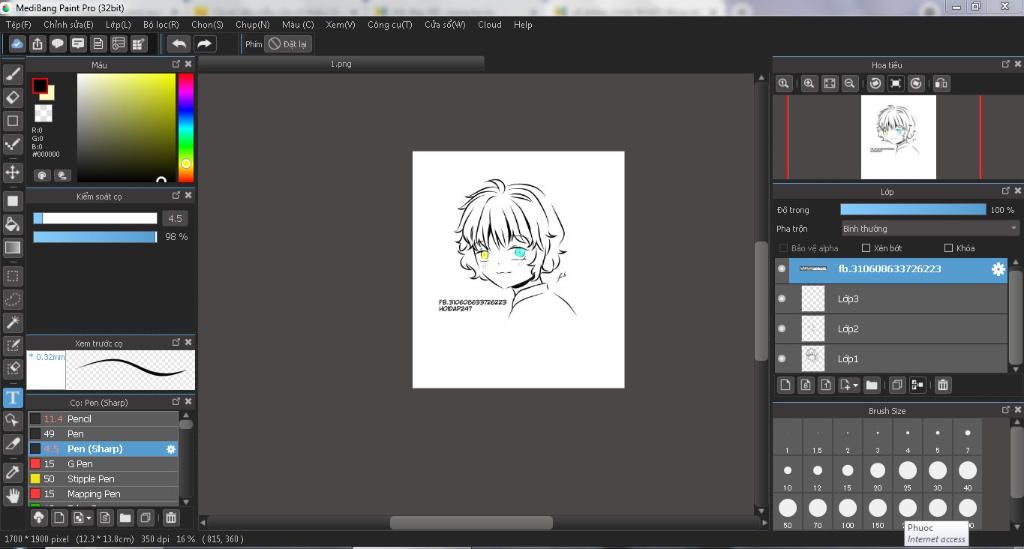The image size is (1024, 549).
Task: Choose brush size 10 preset
Action: (x=788, y=475)
